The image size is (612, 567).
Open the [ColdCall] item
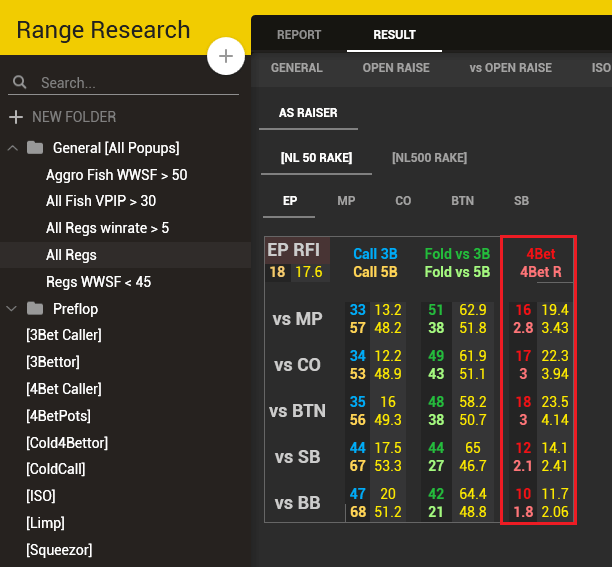click(x=56, y=469)
